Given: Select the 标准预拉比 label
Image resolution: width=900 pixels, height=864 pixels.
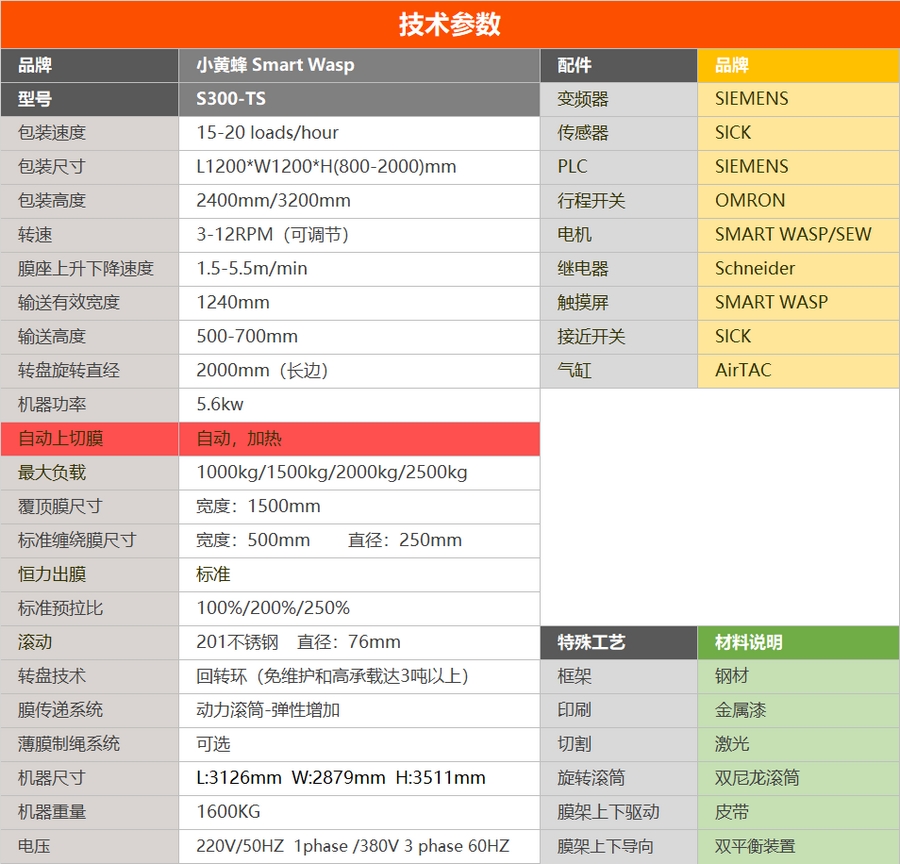Looking at the screenshot, I should tap(90, 608).
